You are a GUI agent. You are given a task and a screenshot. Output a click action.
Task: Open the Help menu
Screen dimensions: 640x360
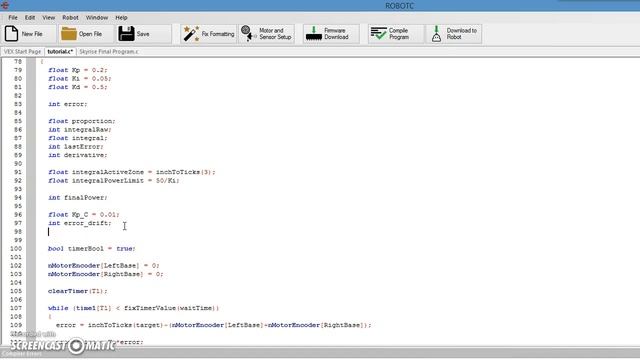coord(121,18)
